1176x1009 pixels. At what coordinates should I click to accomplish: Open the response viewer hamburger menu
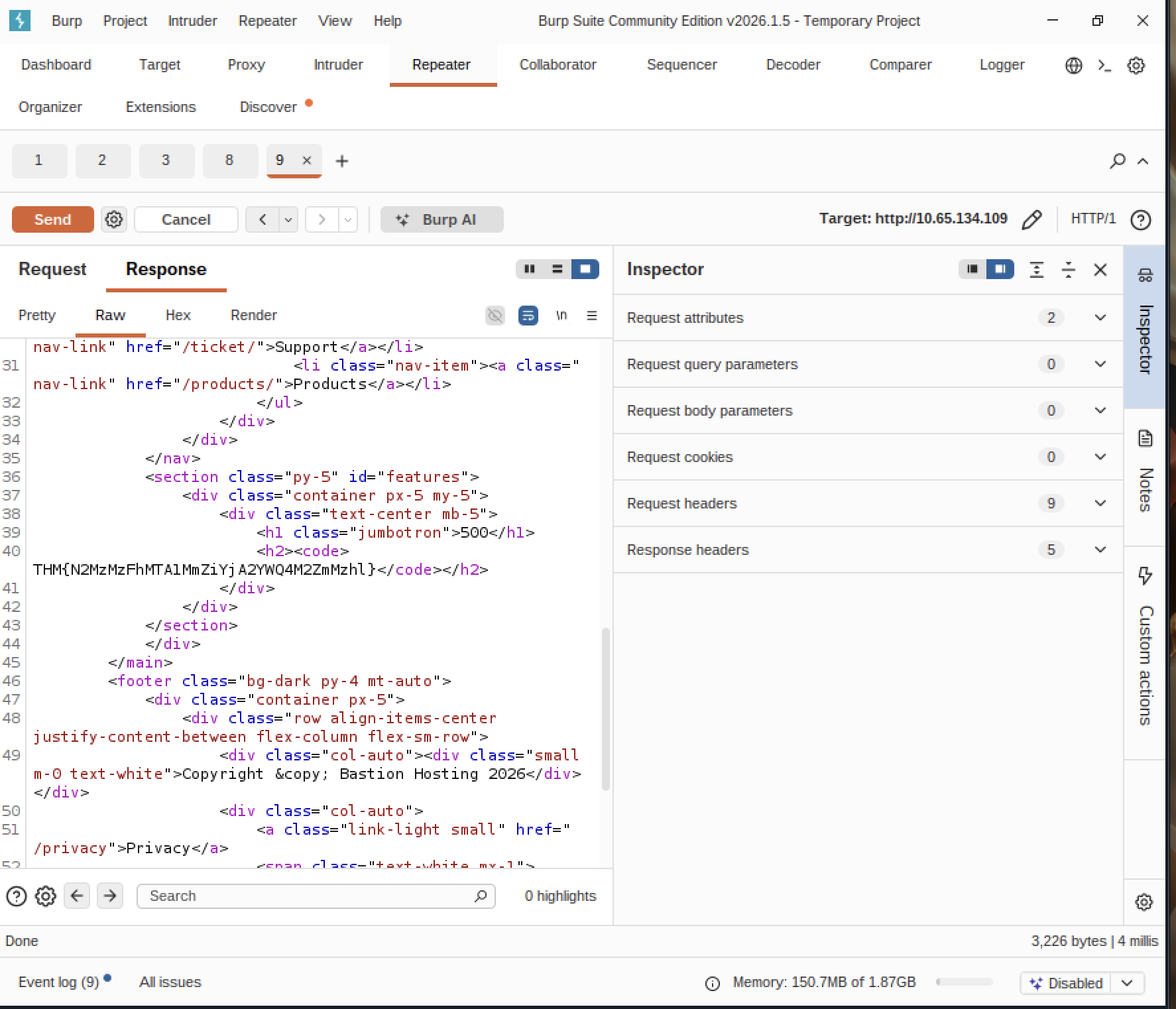tap(592, 316)
